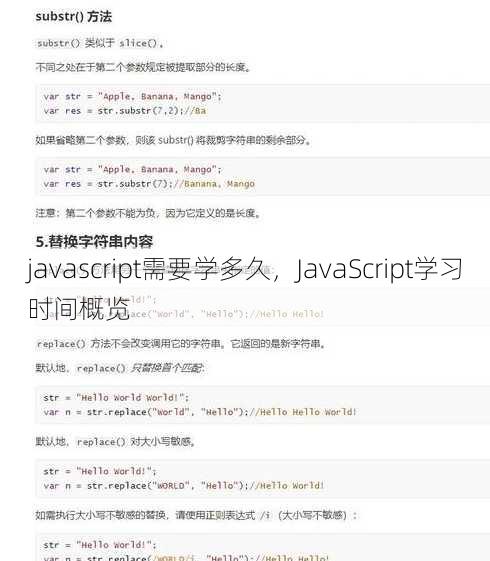Click the code line 'str = "Hello World World!";'

pos(116,397)
